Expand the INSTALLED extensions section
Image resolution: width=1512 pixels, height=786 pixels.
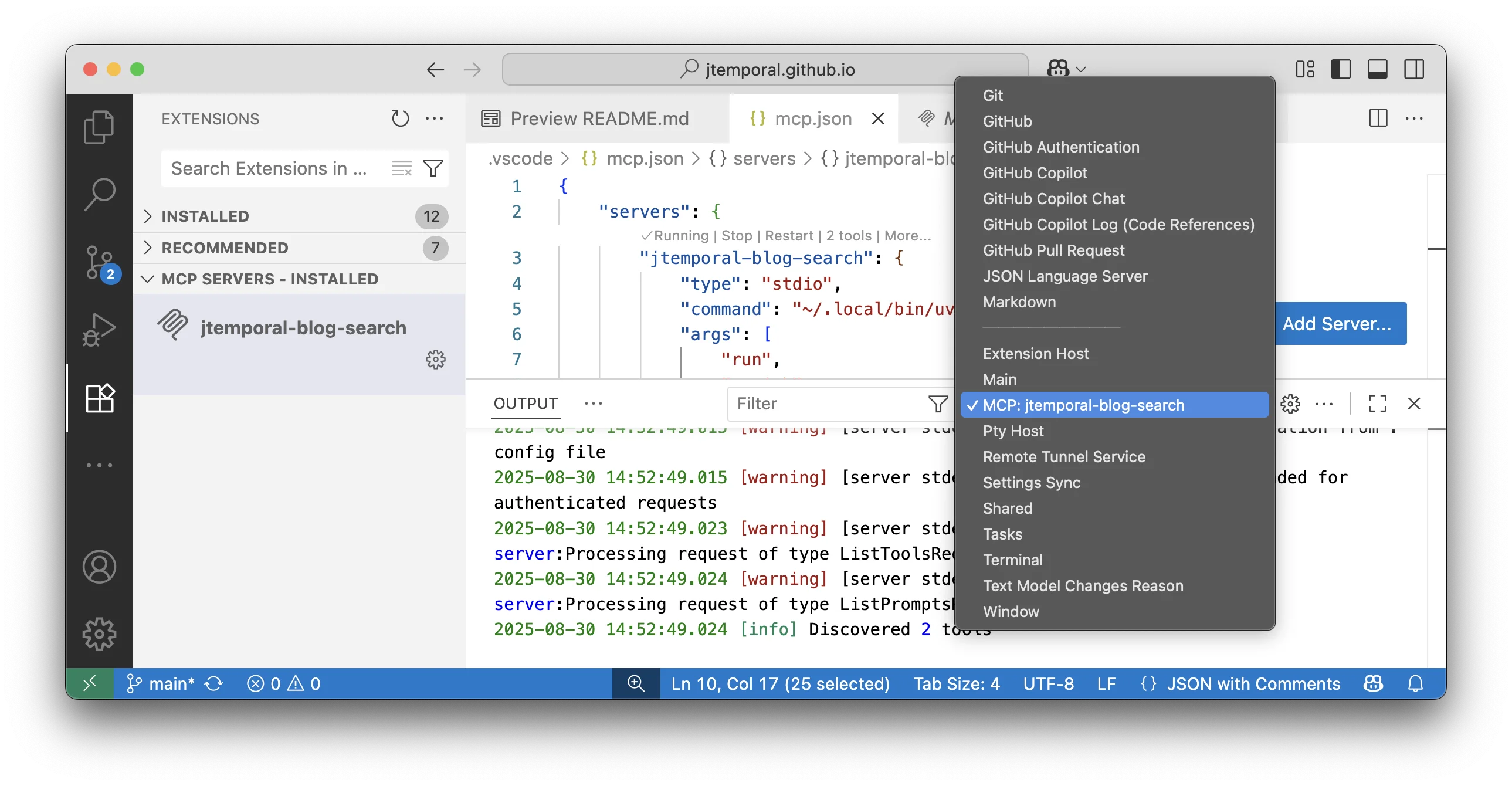[x=205, y=216]
